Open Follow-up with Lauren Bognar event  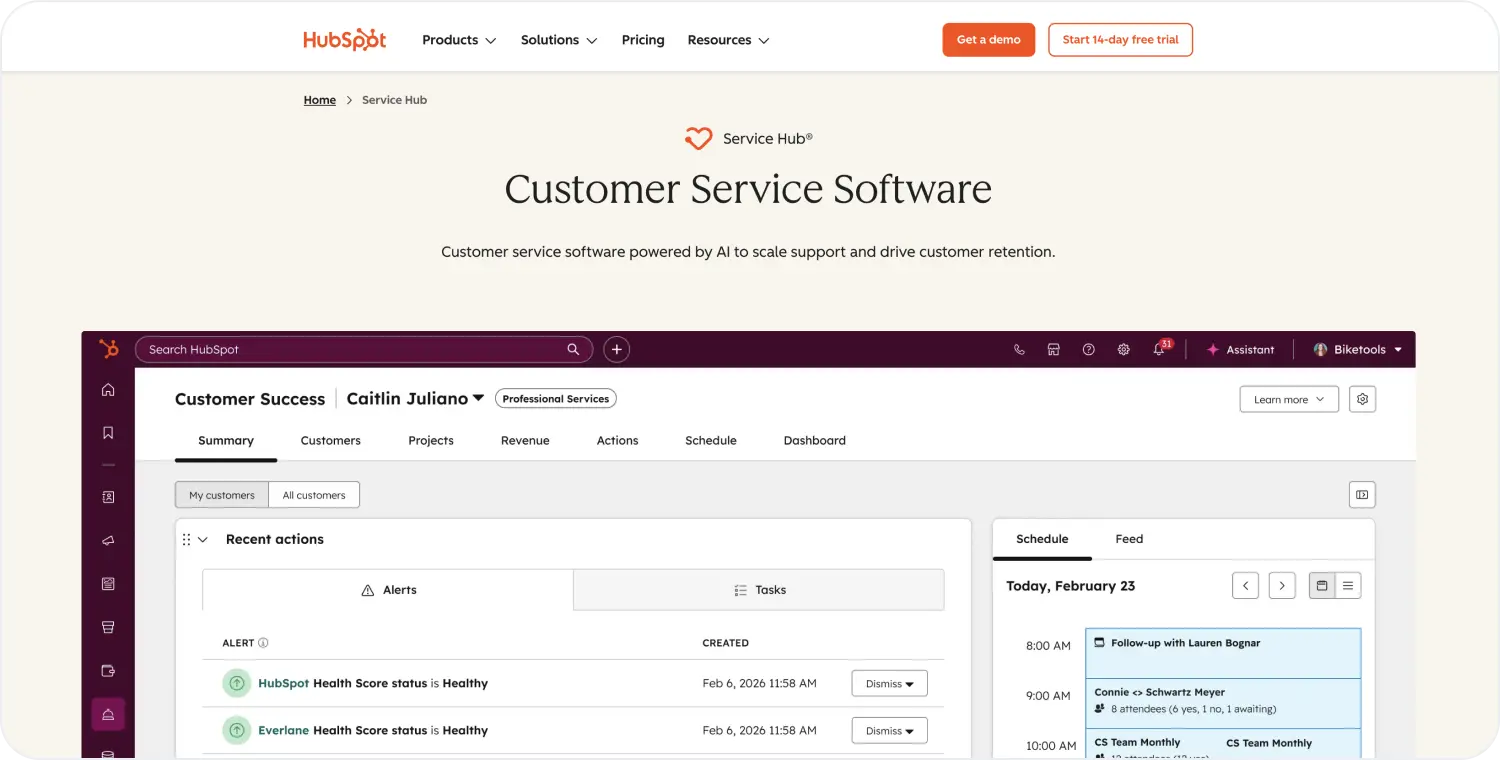coord(1223,653)
